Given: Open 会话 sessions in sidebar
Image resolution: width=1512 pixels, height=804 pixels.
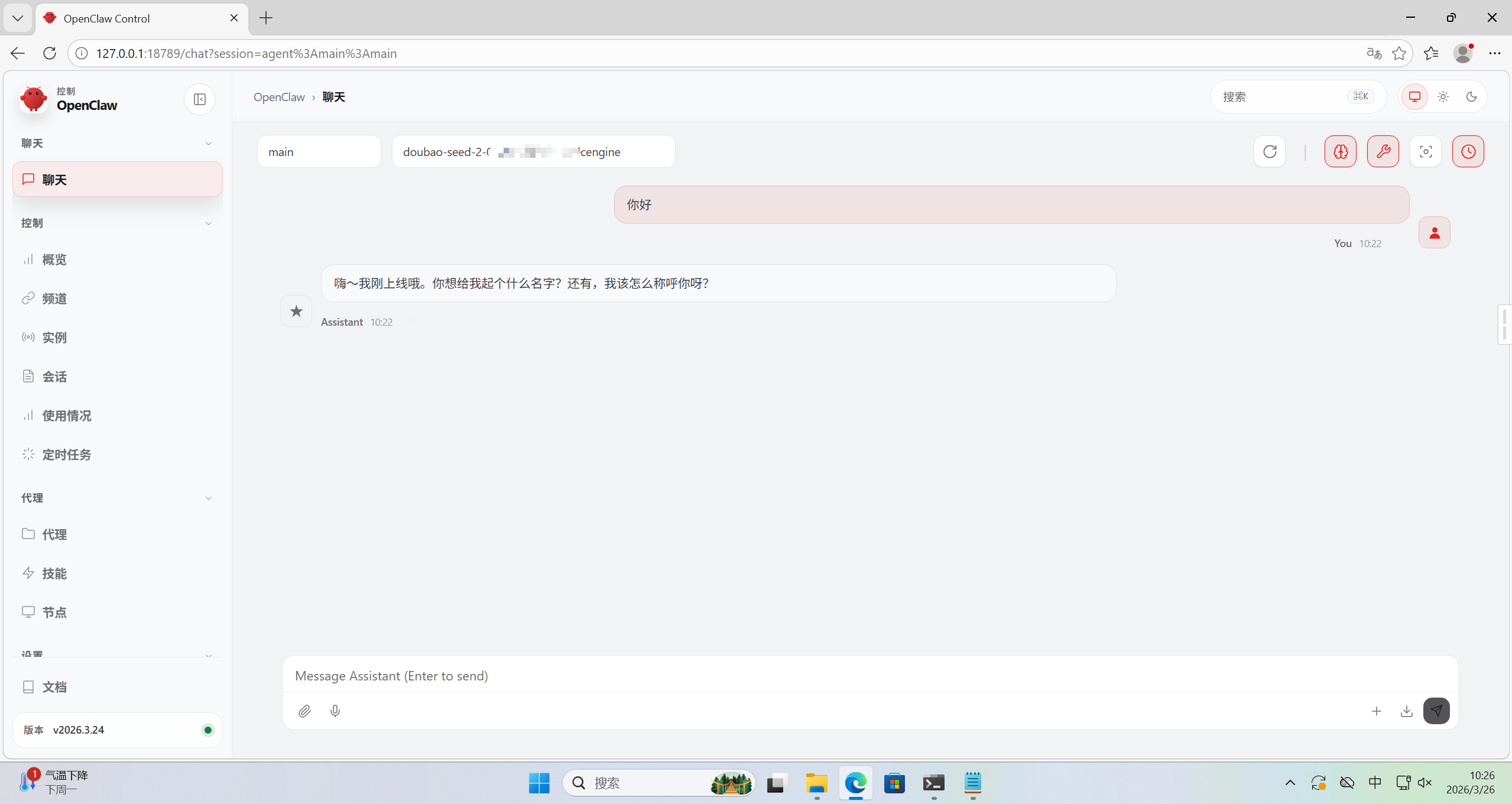Looking at the screenshot, I should [x=118, y=377].
